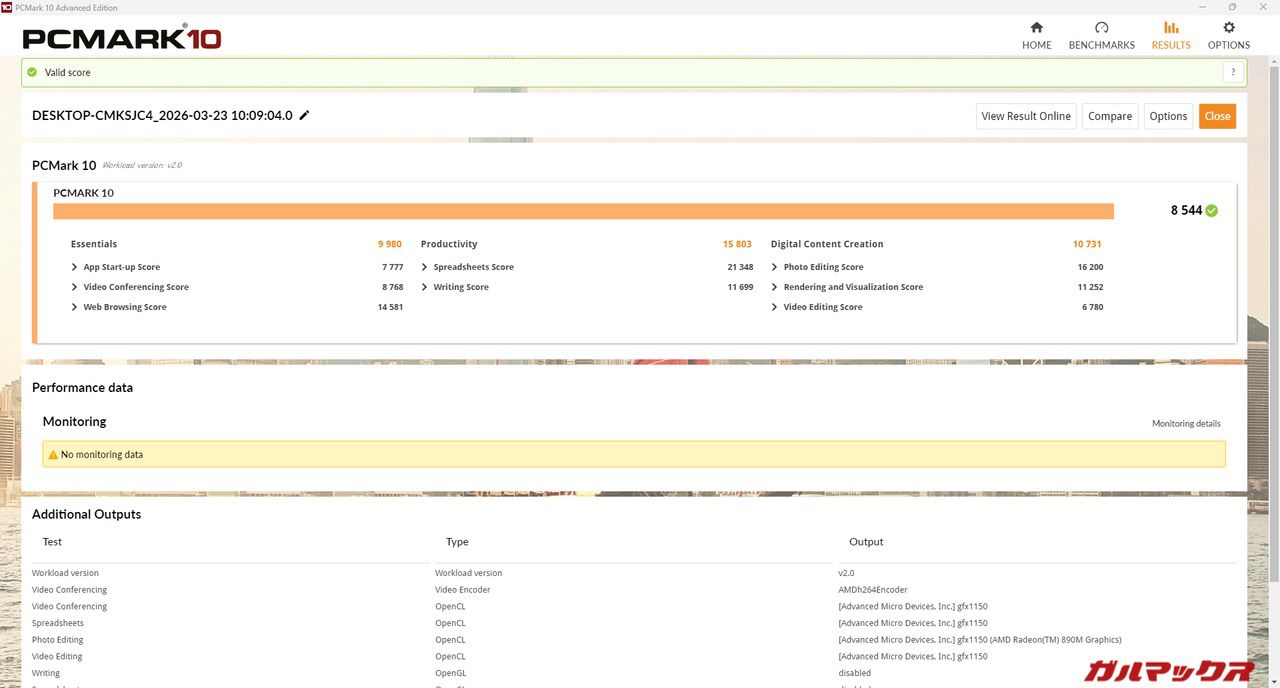Expand the Writing Score row
1280x688 pixels.
click(x=425, y=287)
